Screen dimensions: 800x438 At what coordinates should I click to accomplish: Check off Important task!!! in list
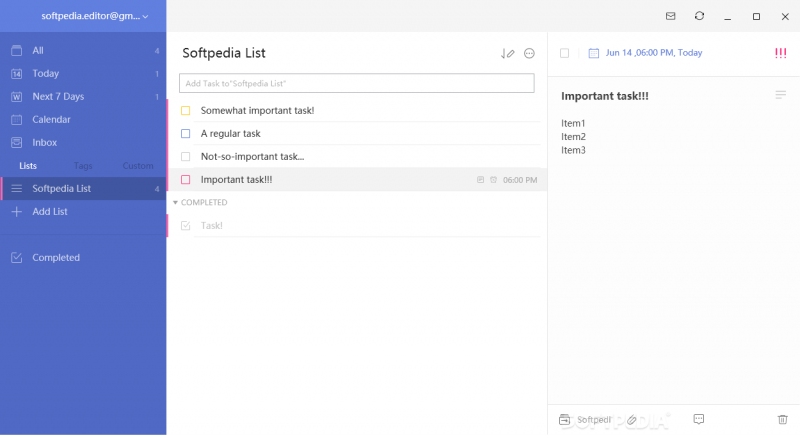coord(186,180)
